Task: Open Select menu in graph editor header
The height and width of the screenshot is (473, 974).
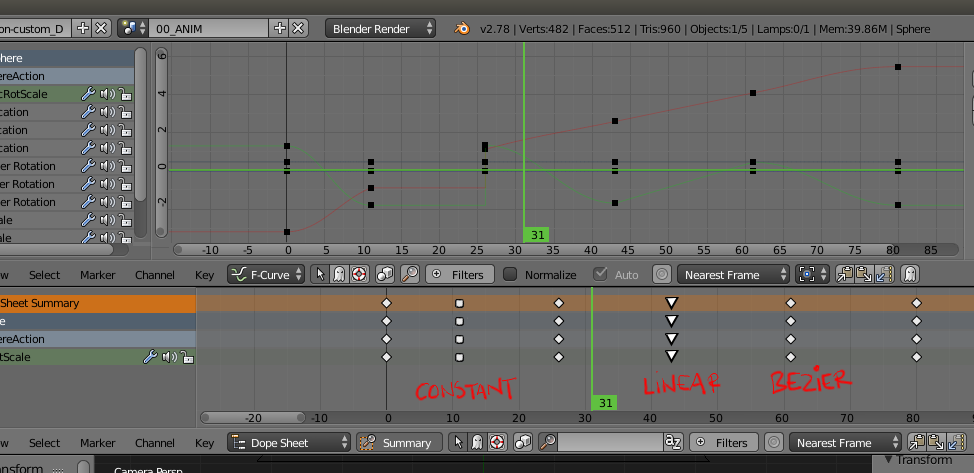Action: (45, 275)
